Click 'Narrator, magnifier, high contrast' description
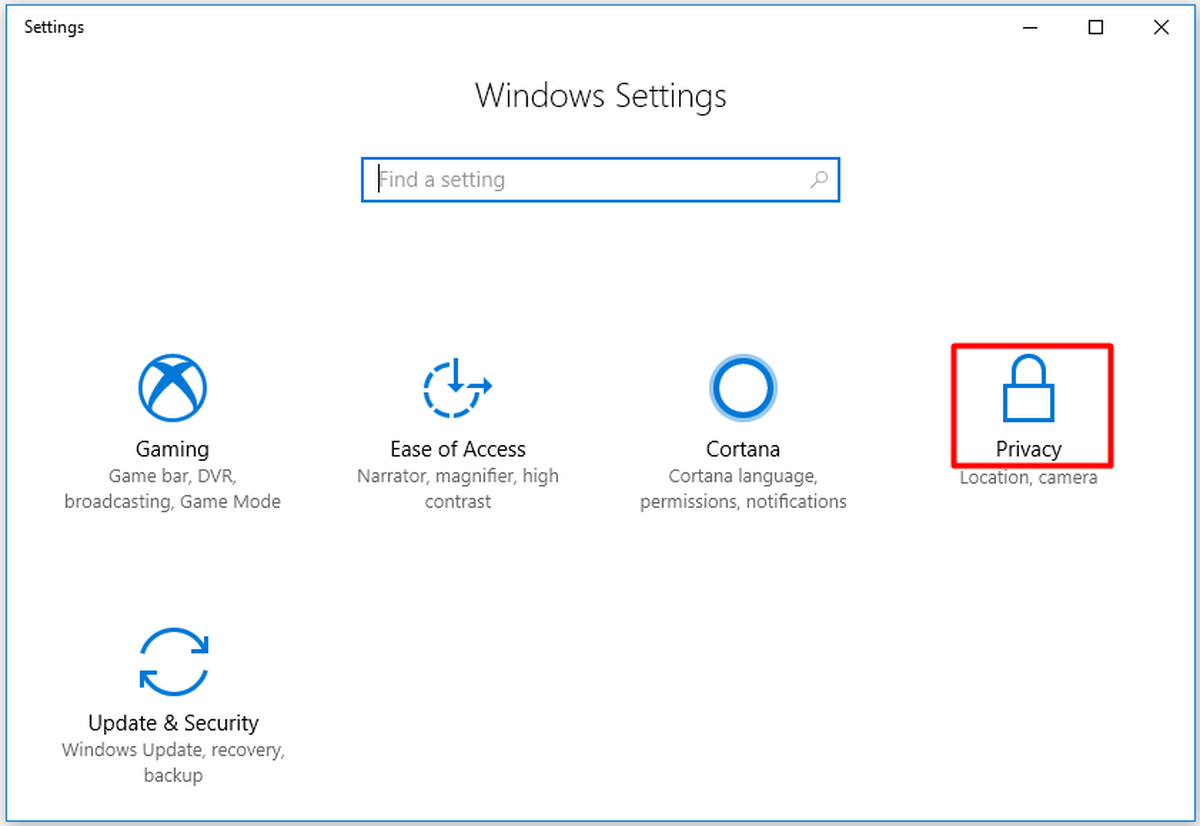This screenshot has width=1200, height=826. [458, 489]
